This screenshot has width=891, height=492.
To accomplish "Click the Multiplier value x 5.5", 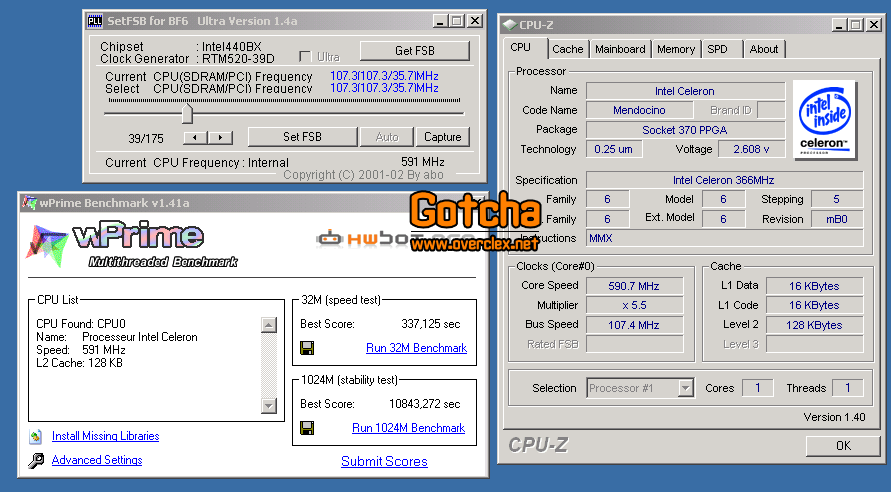I will [634, 305].
